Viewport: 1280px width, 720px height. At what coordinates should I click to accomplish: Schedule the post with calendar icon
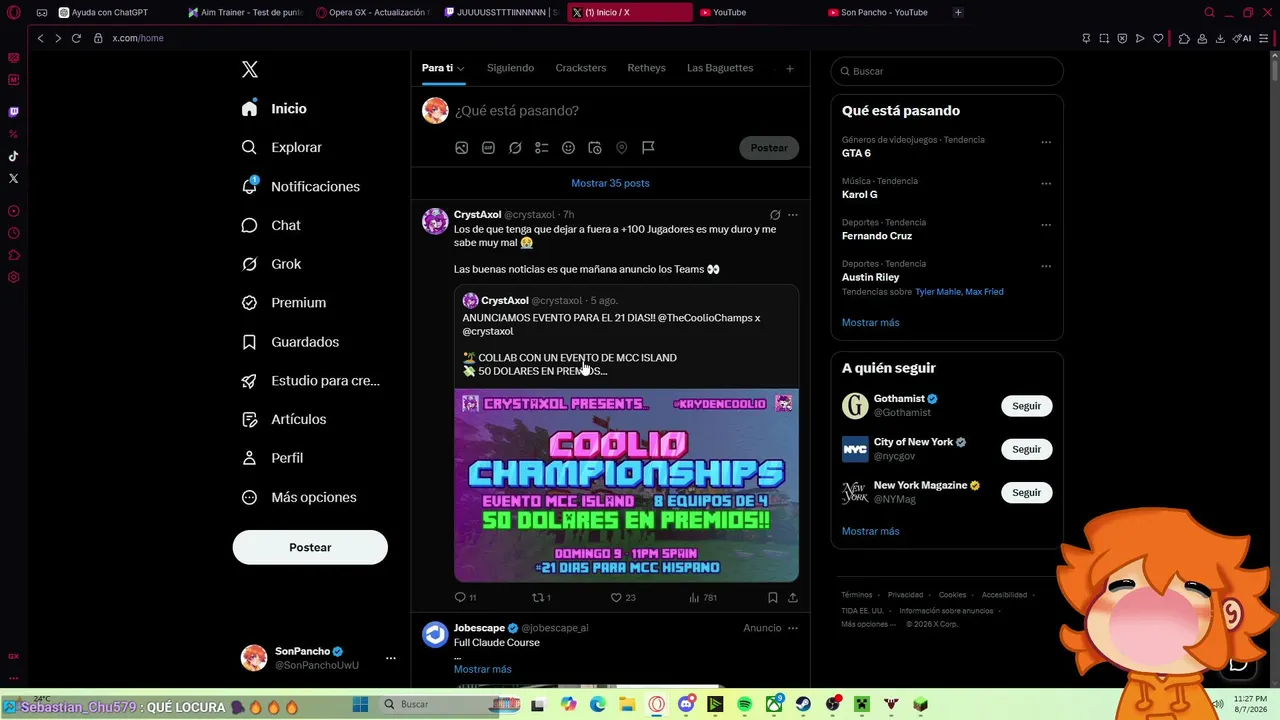click(x=595, y=148)
